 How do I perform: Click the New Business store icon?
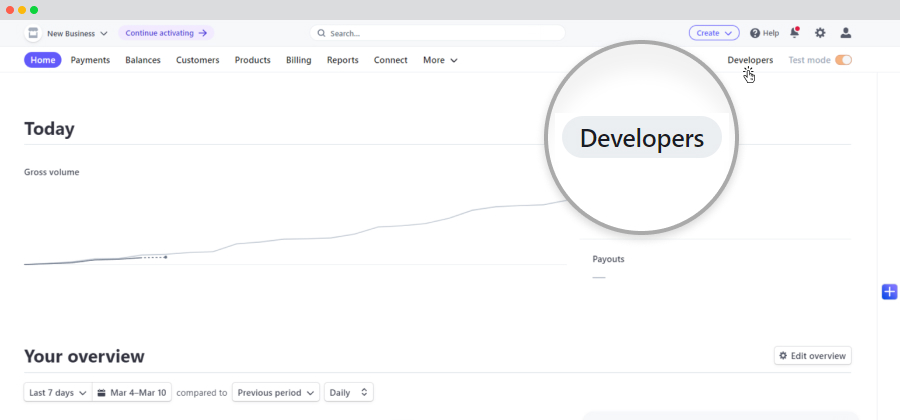tap(33, 33)
